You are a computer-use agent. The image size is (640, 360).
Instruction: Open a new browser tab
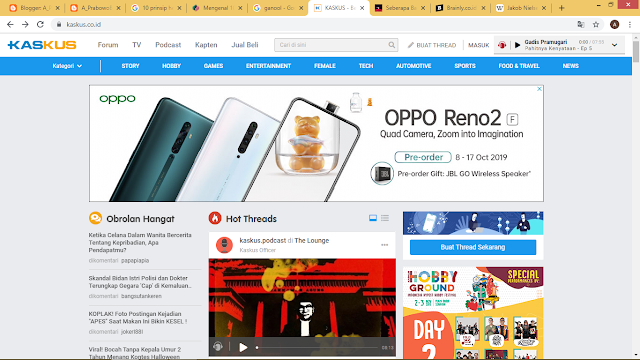pos(562,8)
